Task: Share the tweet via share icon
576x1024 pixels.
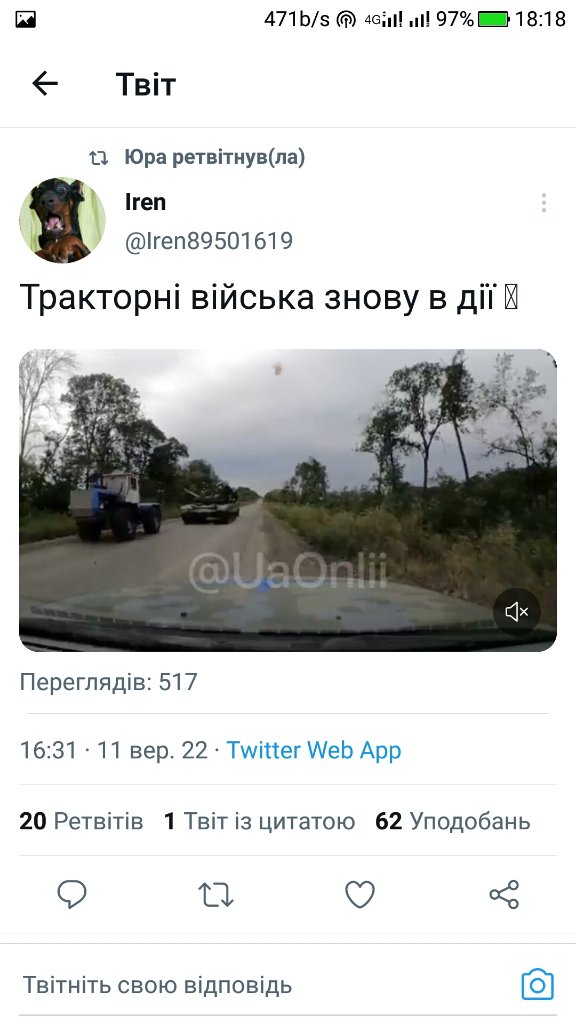Action: [x=504, y=894]
